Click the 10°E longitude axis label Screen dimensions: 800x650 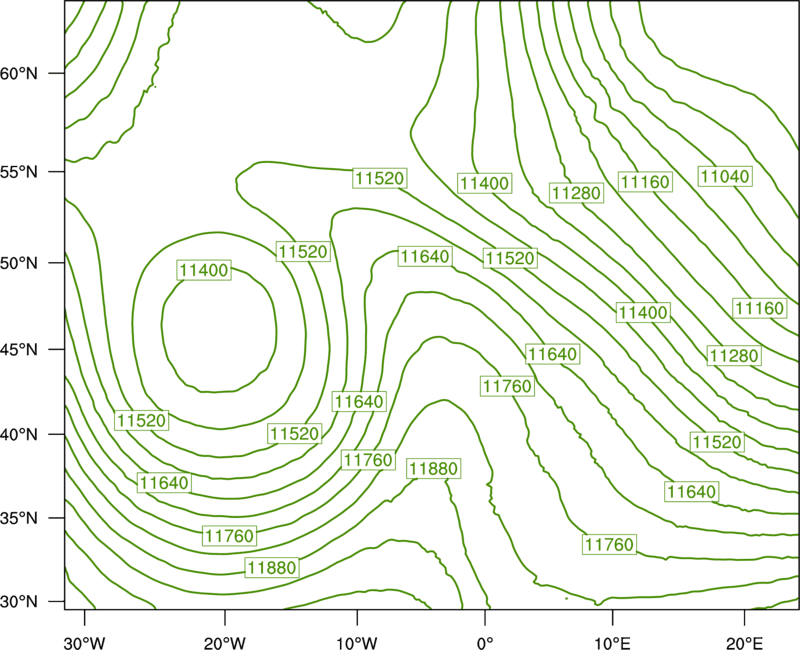tap(612, 643)
